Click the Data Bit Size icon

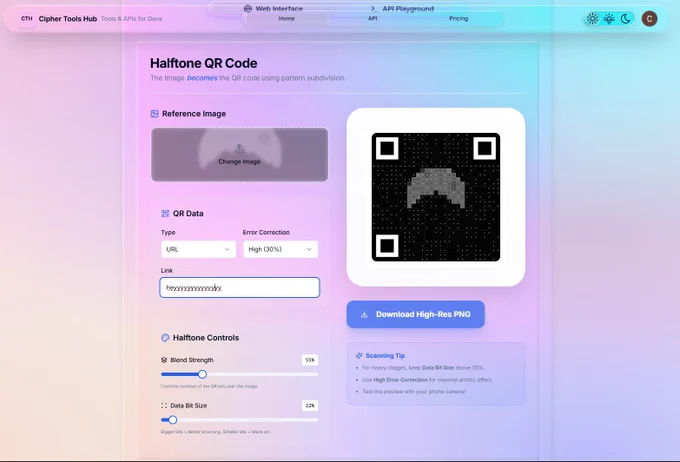(x=164, y=405)
